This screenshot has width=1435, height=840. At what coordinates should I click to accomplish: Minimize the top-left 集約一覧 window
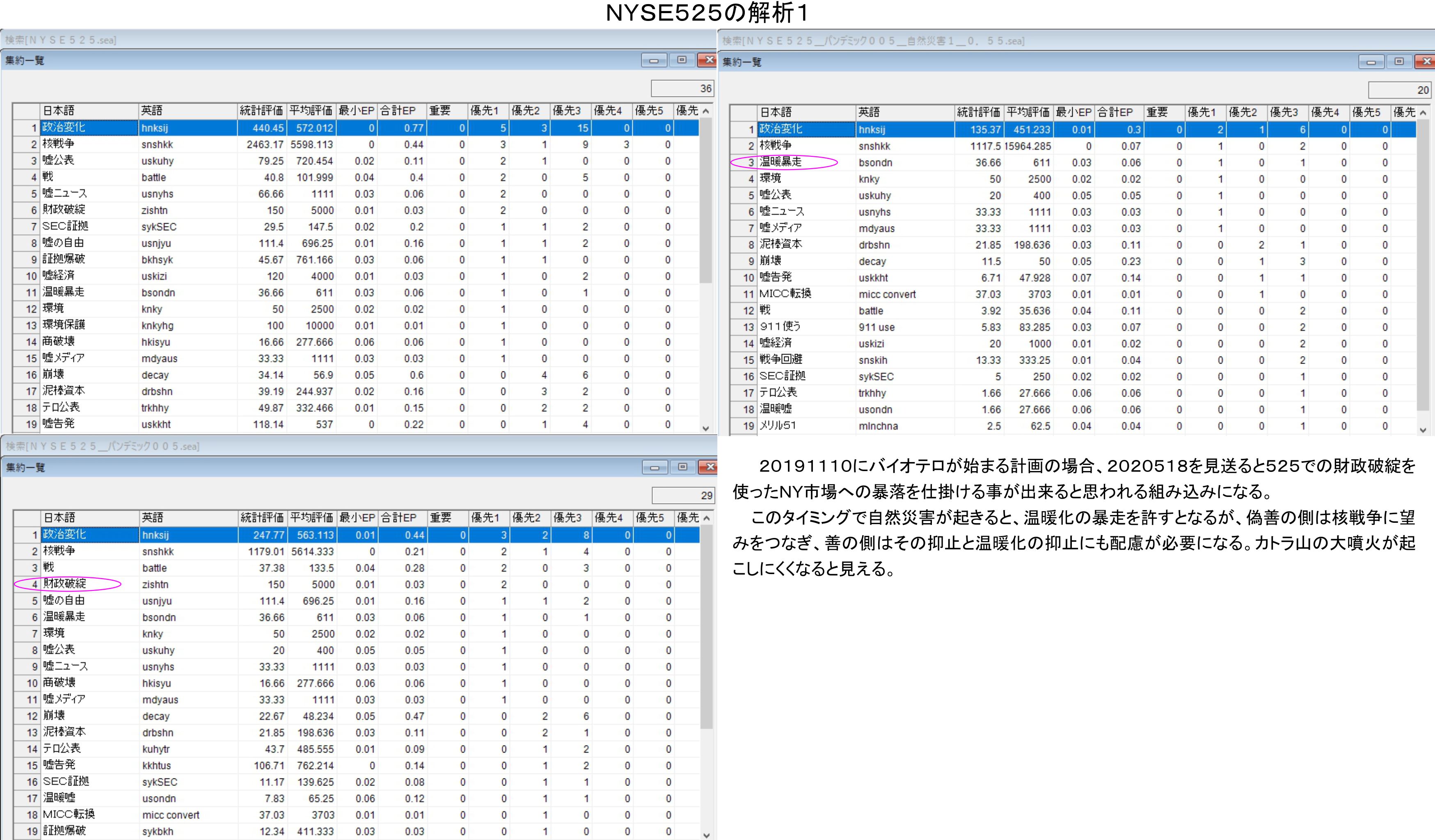(x=654, y=60)
